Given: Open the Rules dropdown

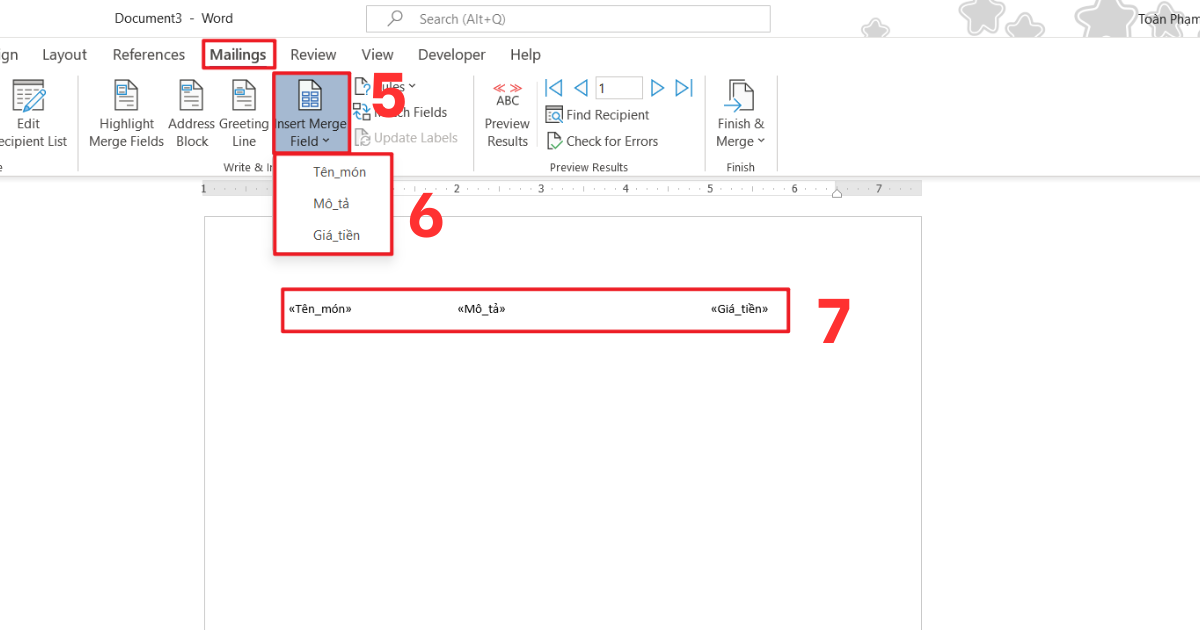Looking at the screenshot, I should point(385,86).
